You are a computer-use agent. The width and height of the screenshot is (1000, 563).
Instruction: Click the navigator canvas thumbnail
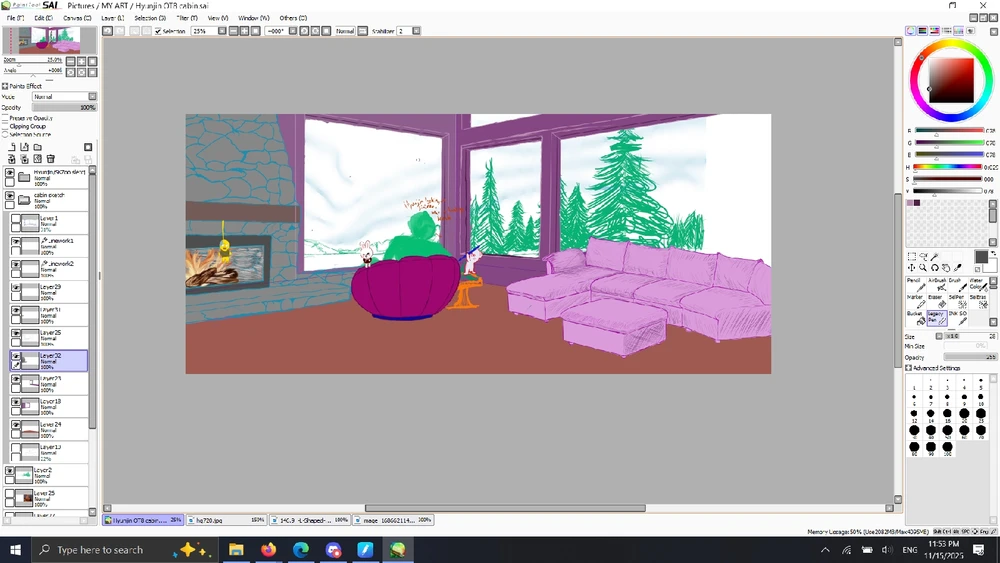(x=50, y=40)
